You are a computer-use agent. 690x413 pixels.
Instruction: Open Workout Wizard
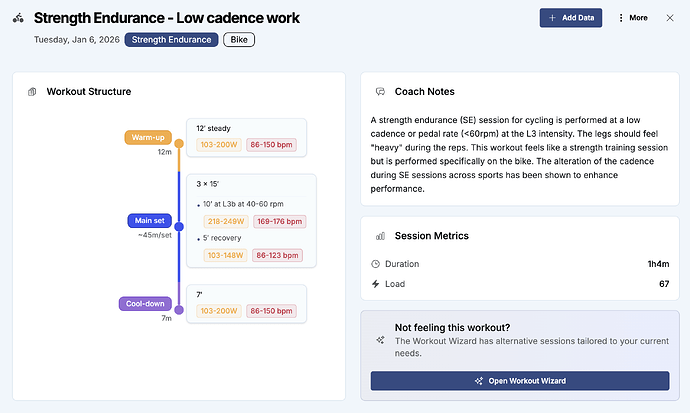(x=519, y=381)
